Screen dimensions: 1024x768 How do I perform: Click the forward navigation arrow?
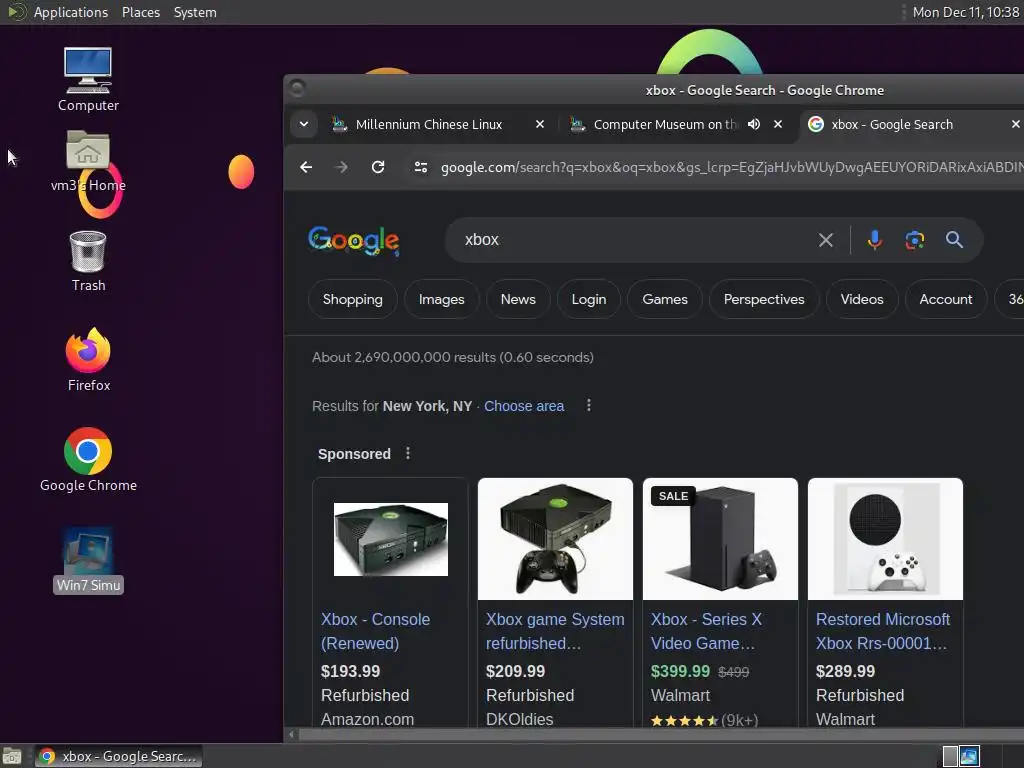coord(341,167)
